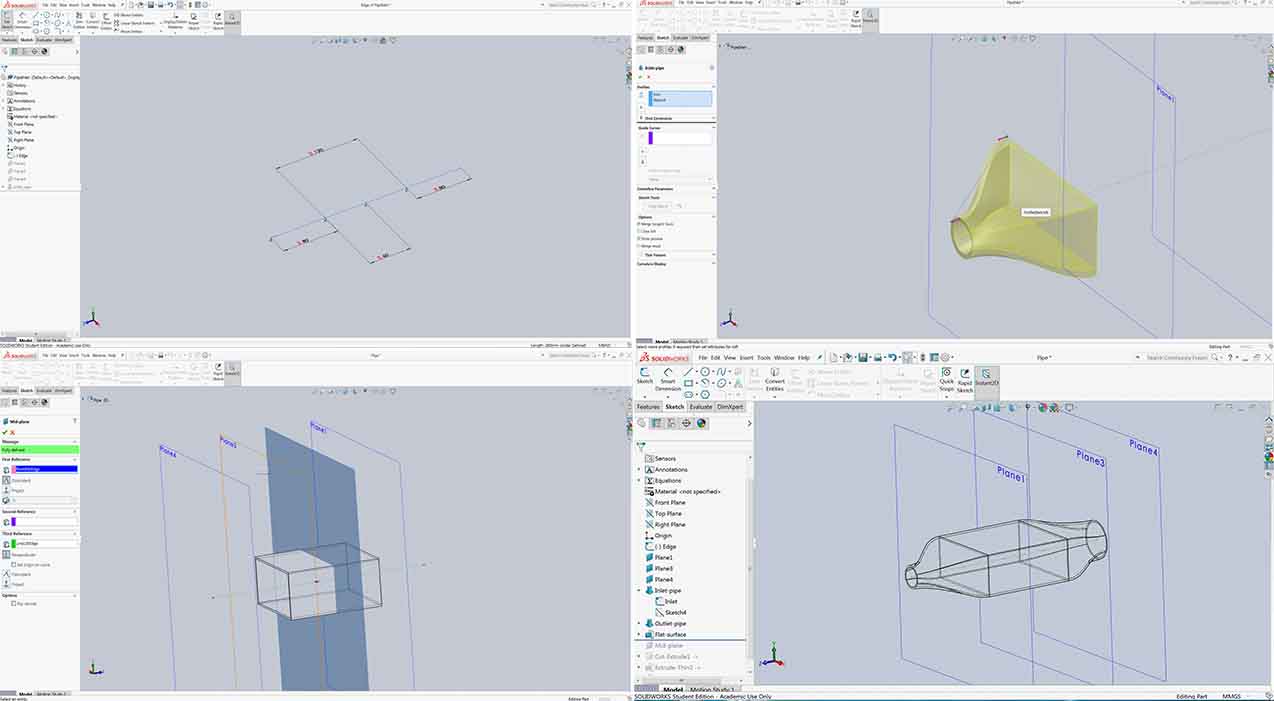The width and height of the screenshot is (1274, 701).
Task: Expand Equations folder in lower-right window tree
Action: (x=639, y=480)
